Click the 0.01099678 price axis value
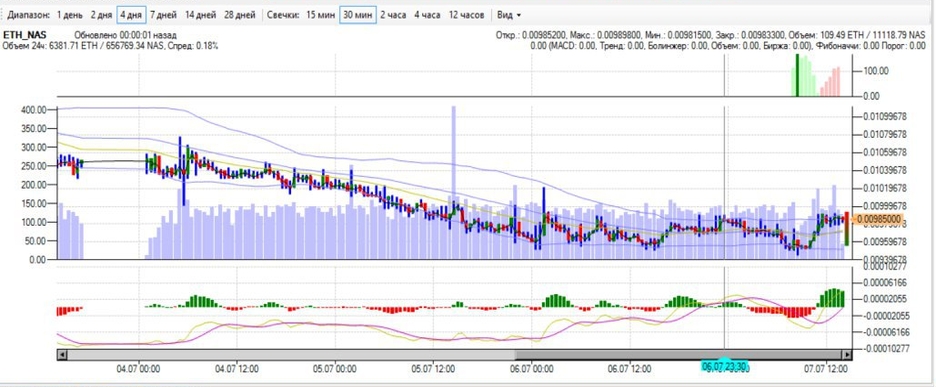Image resolution: width=936 pixels, height=387 pixels. (x=885, y=116)
